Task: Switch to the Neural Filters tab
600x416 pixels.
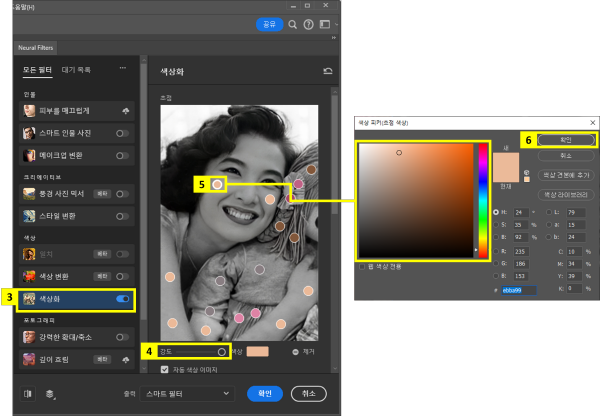Action: [x=36, y=48]
